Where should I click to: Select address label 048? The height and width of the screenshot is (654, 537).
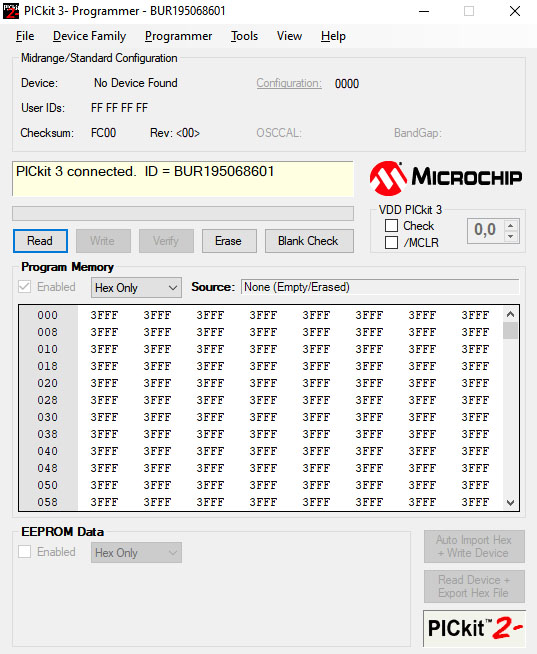(48, 468)
